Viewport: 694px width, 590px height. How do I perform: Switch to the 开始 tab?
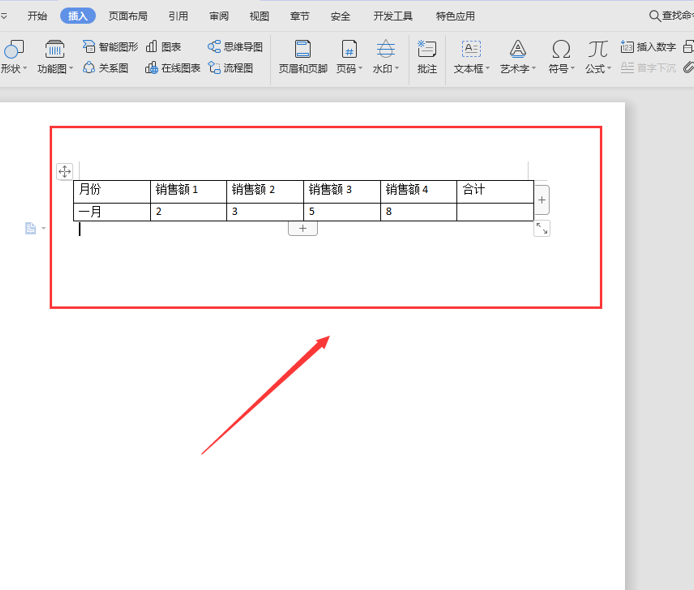click(37, 16)
